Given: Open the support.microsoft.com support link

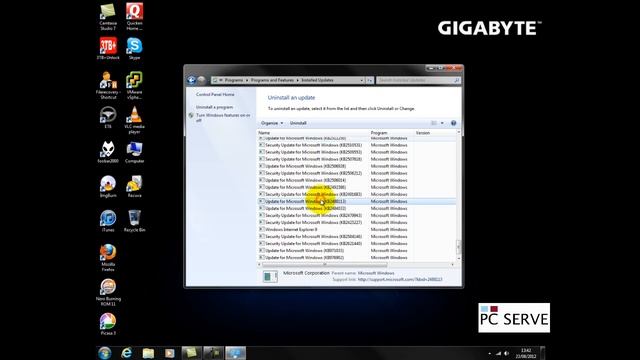Looking at the screenshot, I should point(400,280).
